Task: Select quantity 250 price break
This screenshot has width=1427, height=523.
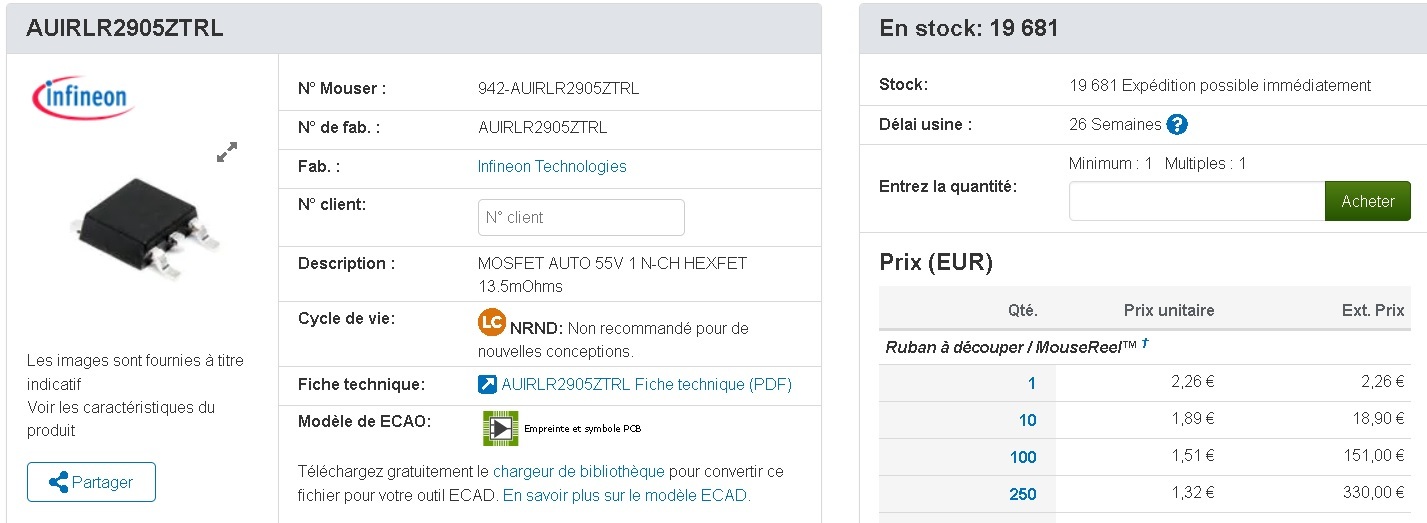Action: [1023, 494]
